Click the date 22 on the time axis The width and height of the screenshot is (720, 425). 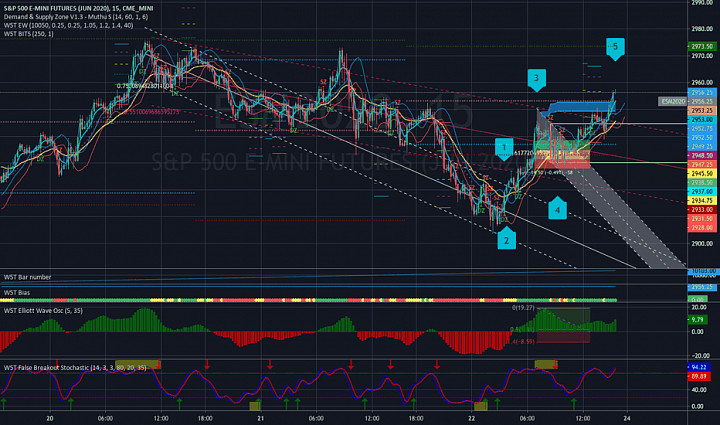472,418
